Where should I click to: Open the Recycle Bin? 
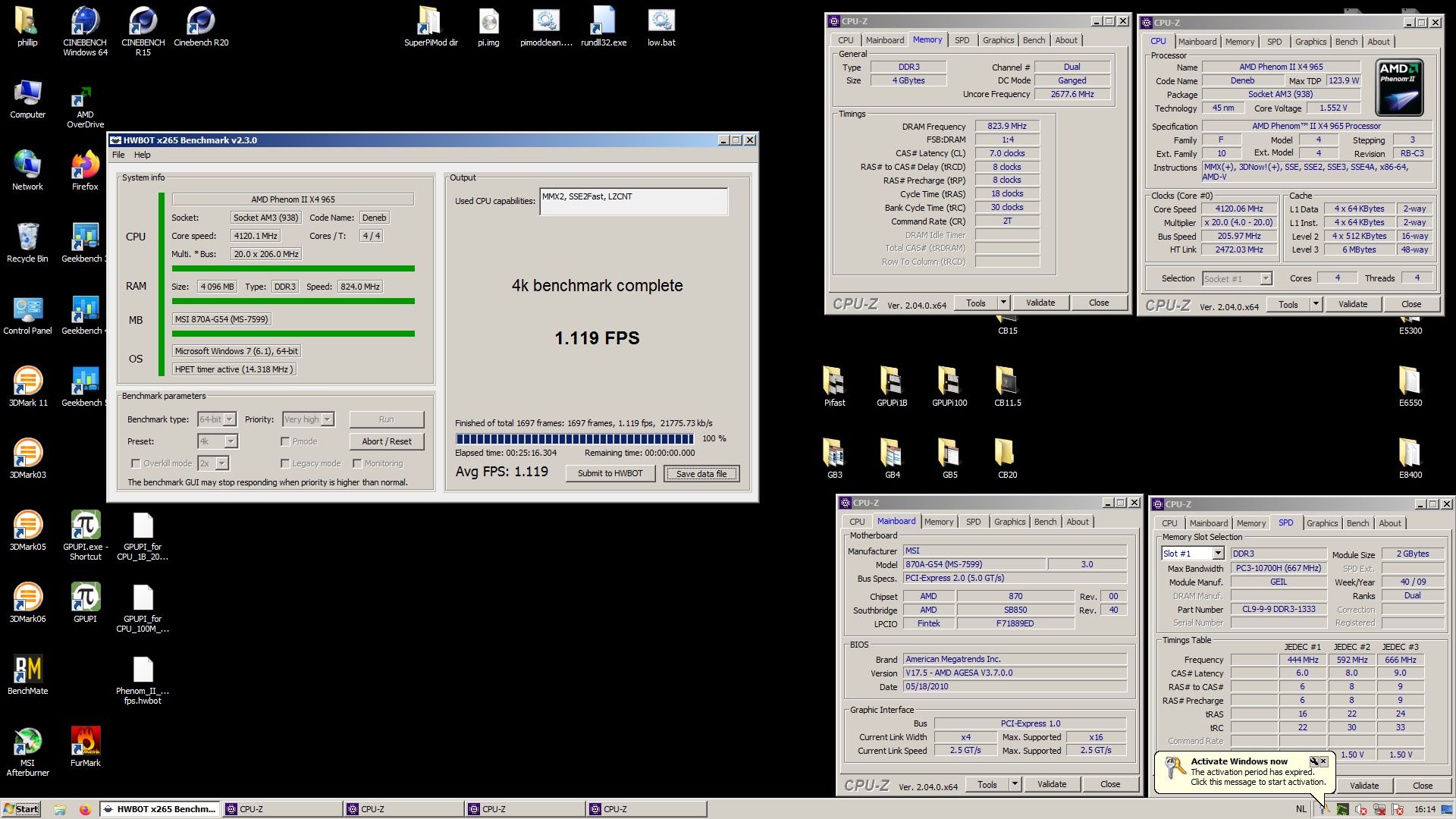point(27,242)
